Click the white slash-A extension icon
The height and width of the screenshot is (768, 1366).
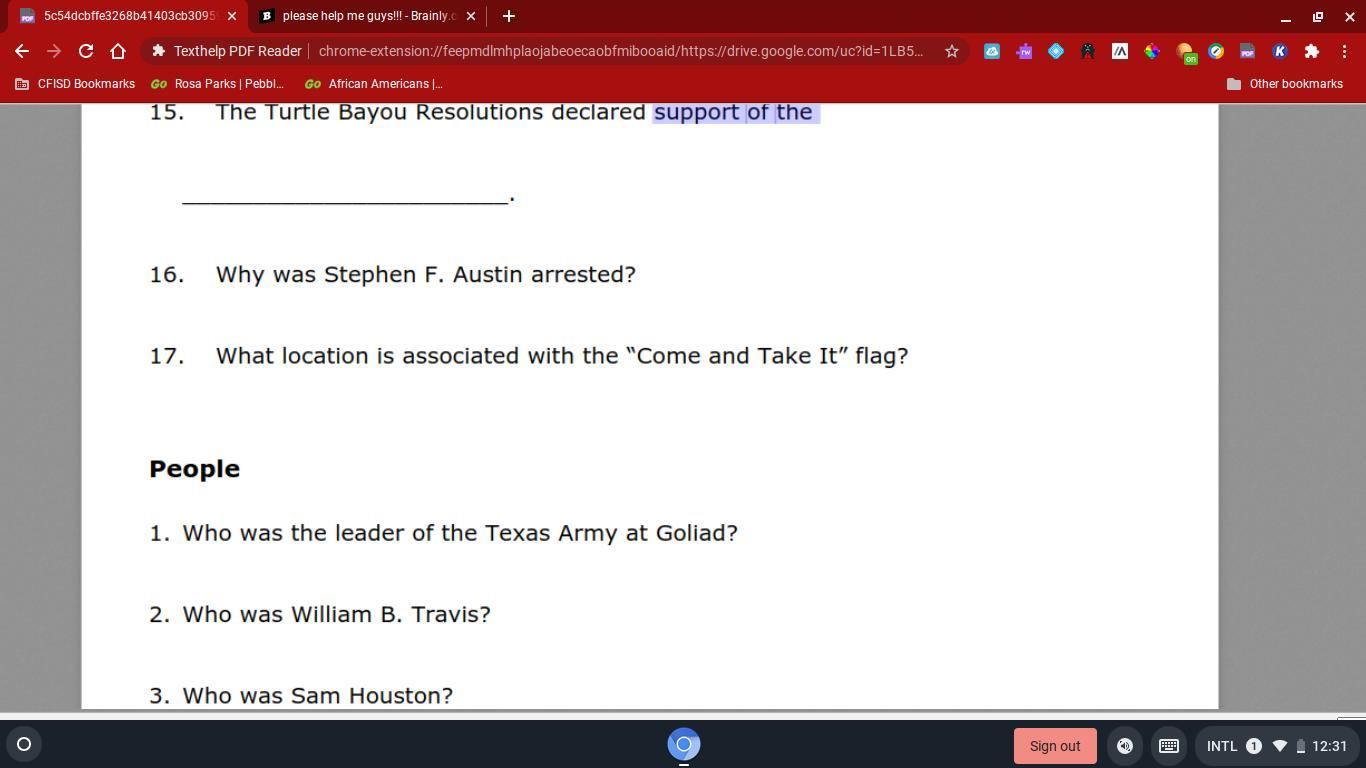click(x=1120, y=51)
